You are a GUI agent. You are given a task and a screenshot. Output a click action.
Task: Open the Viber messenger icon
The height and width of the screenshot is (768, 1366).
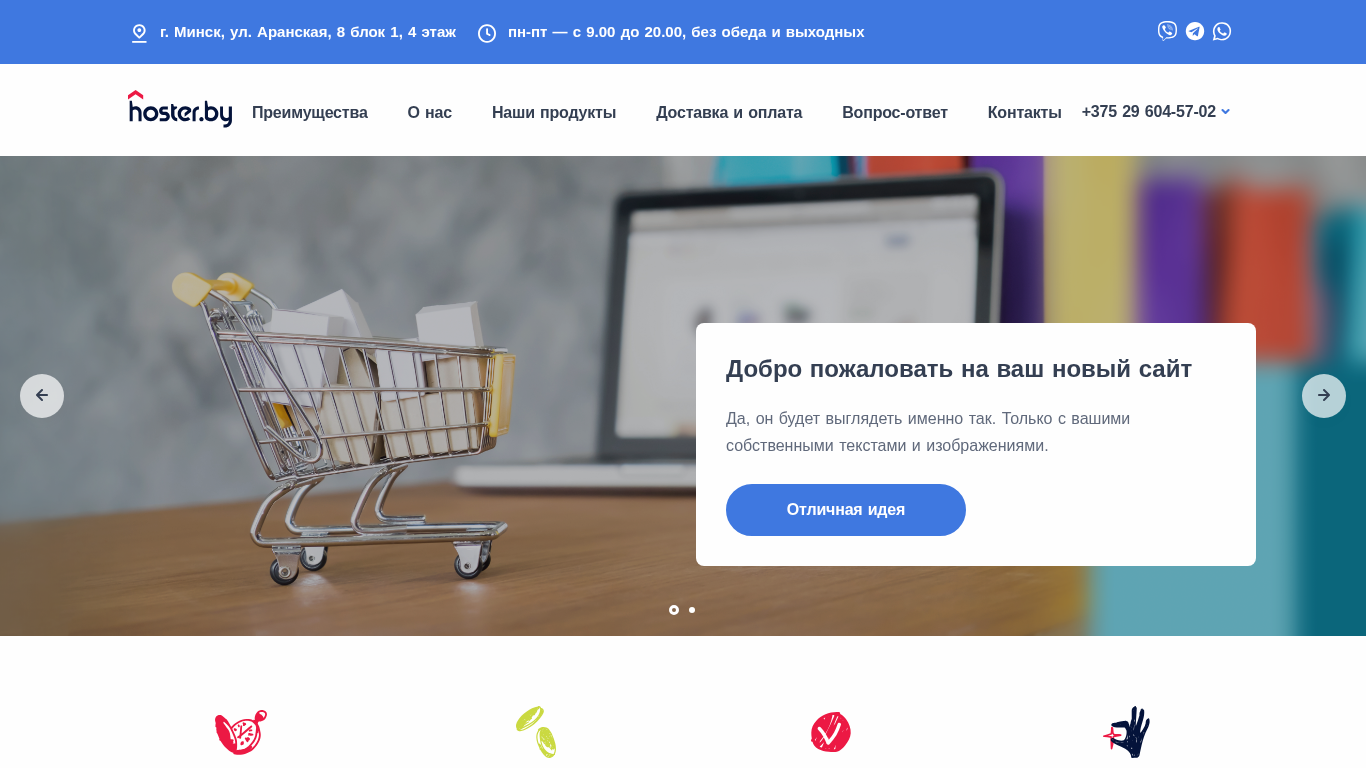click(x=1167, y=31)
